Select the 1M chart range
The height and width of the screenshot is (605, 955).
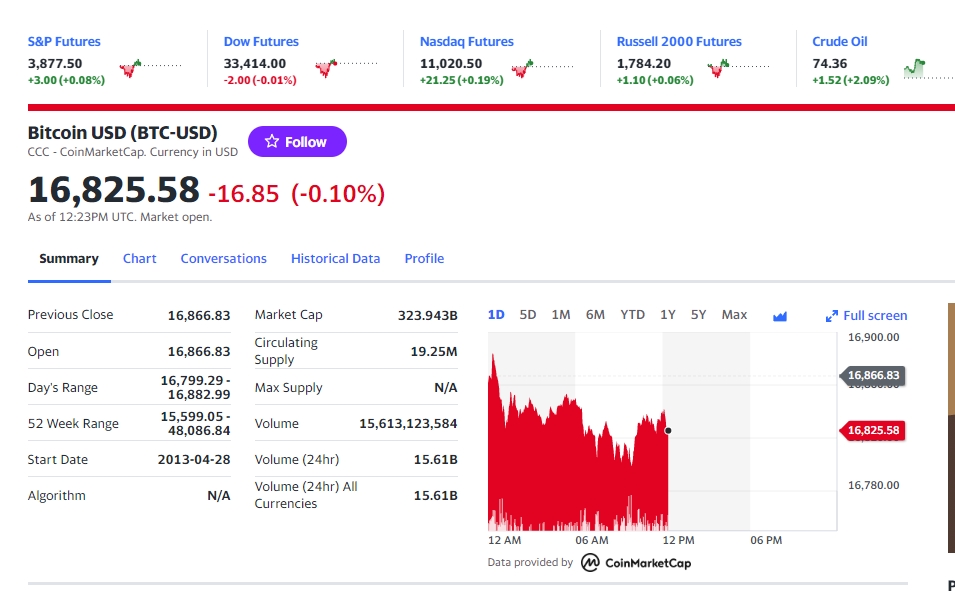pos(561,315)
